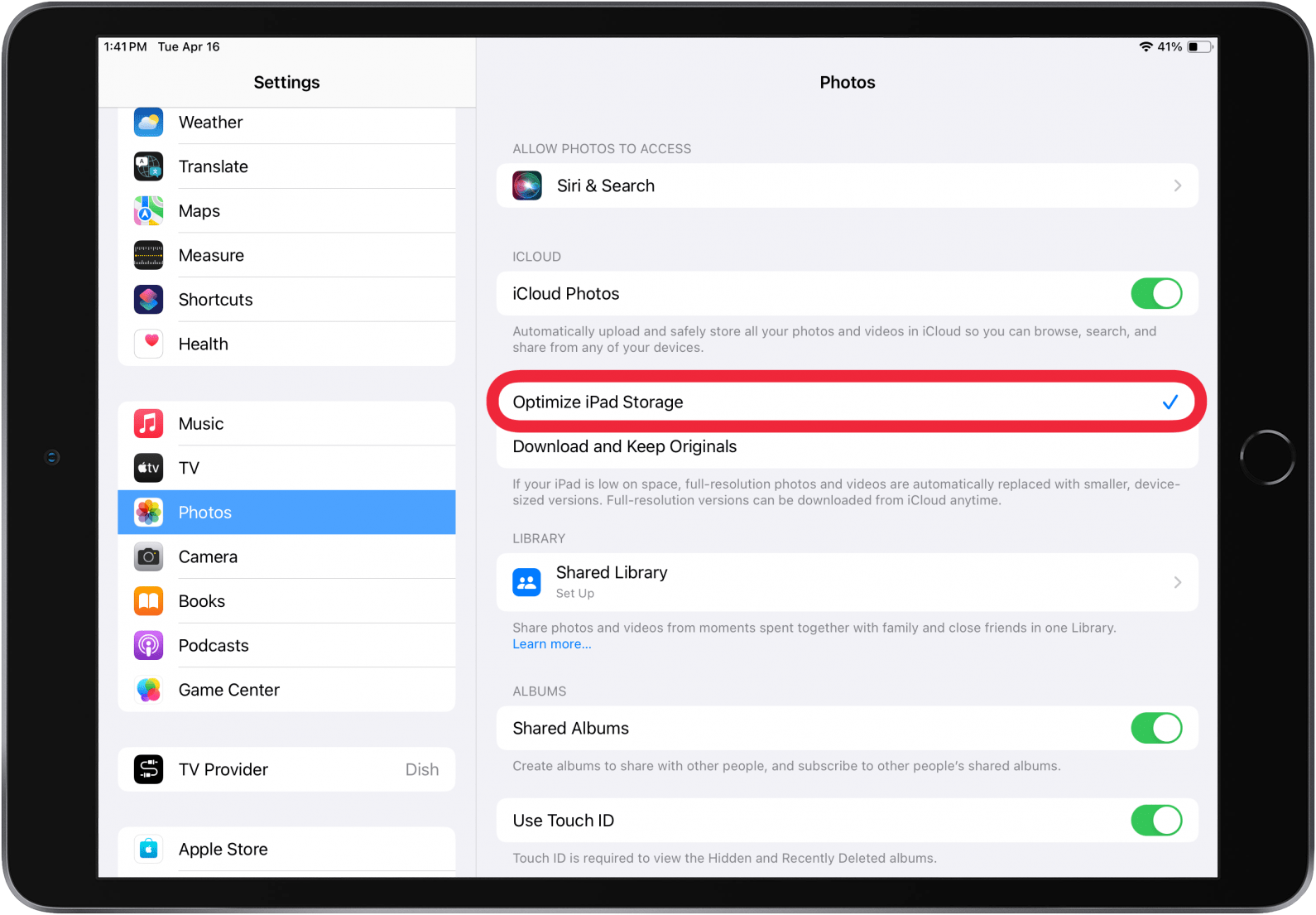Tap the Apple Store icon
1316x915 pixels.
click(x=149, y=849)
